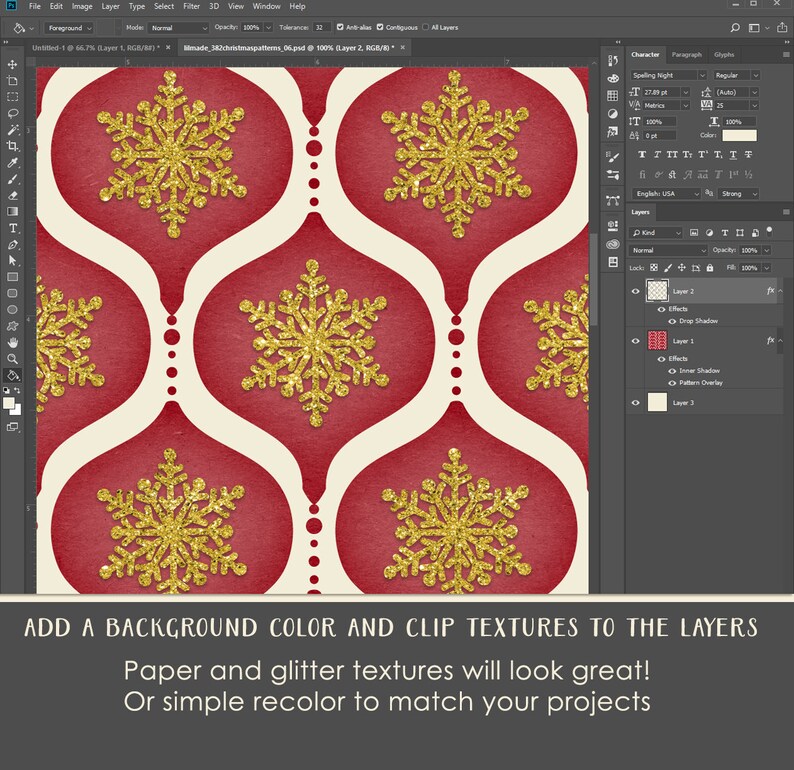Select the Ellipse tool
794x770 pixels.
click(13, 309)
